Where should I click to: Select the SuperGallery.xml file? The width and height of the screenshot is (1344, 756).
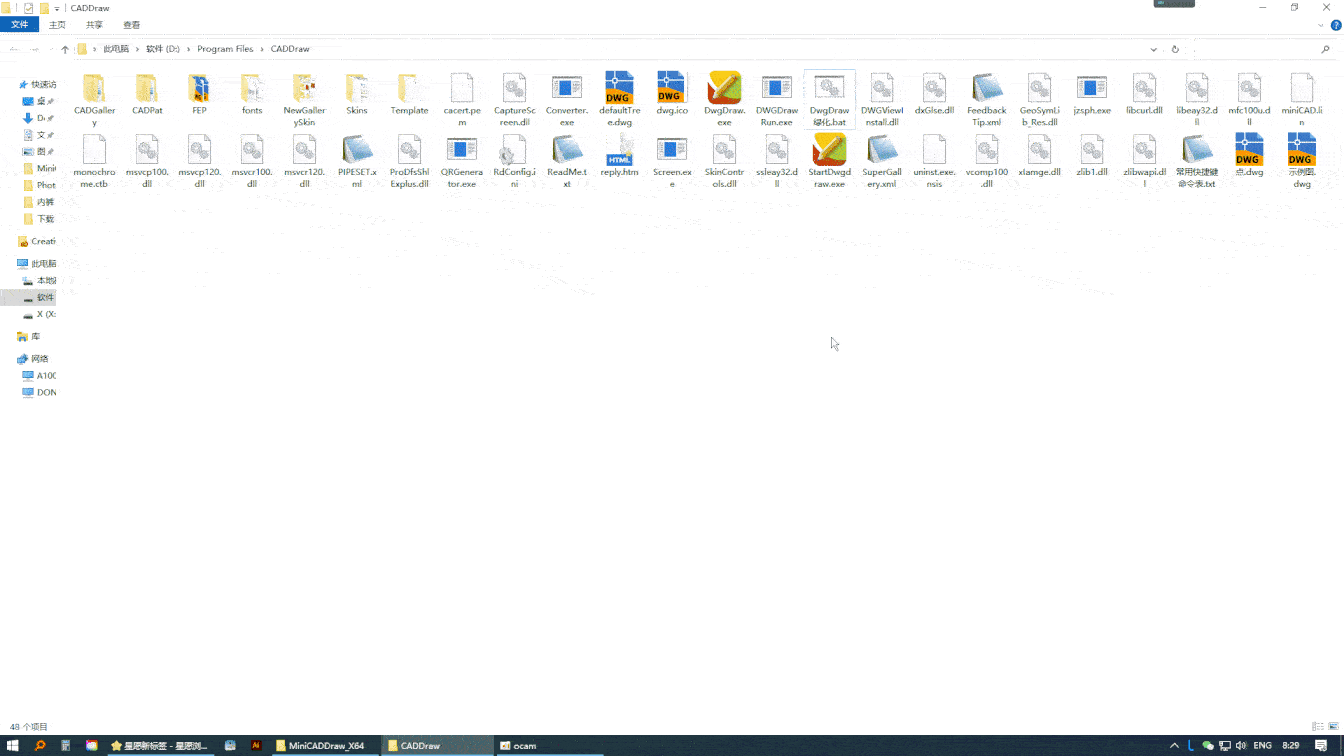tap(882, 161)
